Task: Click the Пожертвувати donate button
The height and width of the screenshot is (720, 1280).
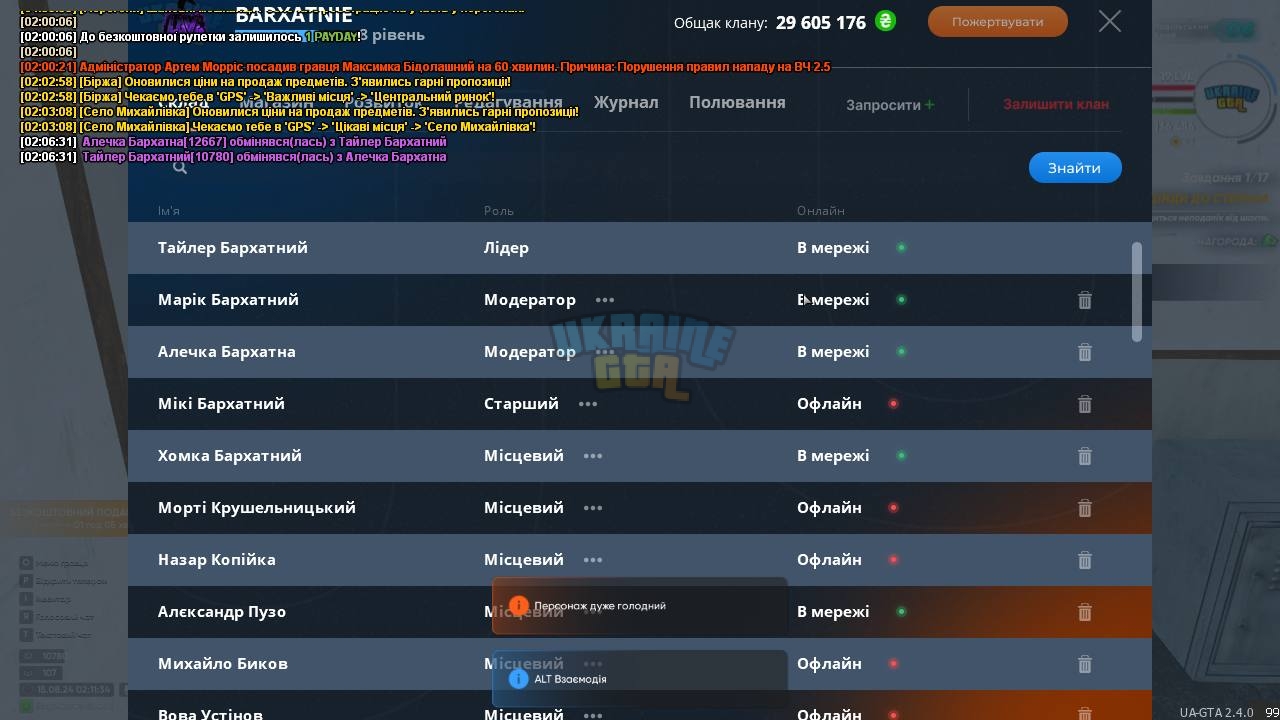Action: [x=997, y=22]
